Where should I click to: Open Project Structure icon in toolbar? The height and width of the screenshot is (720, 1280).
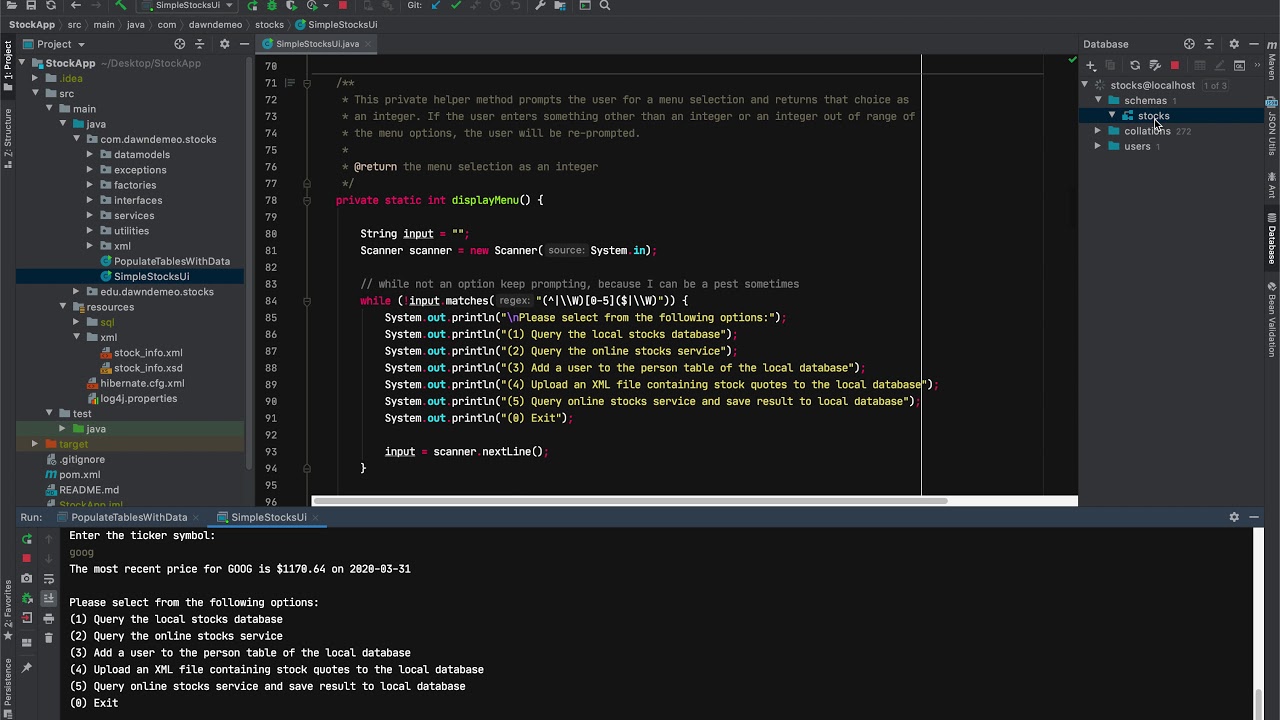[560, 5]
